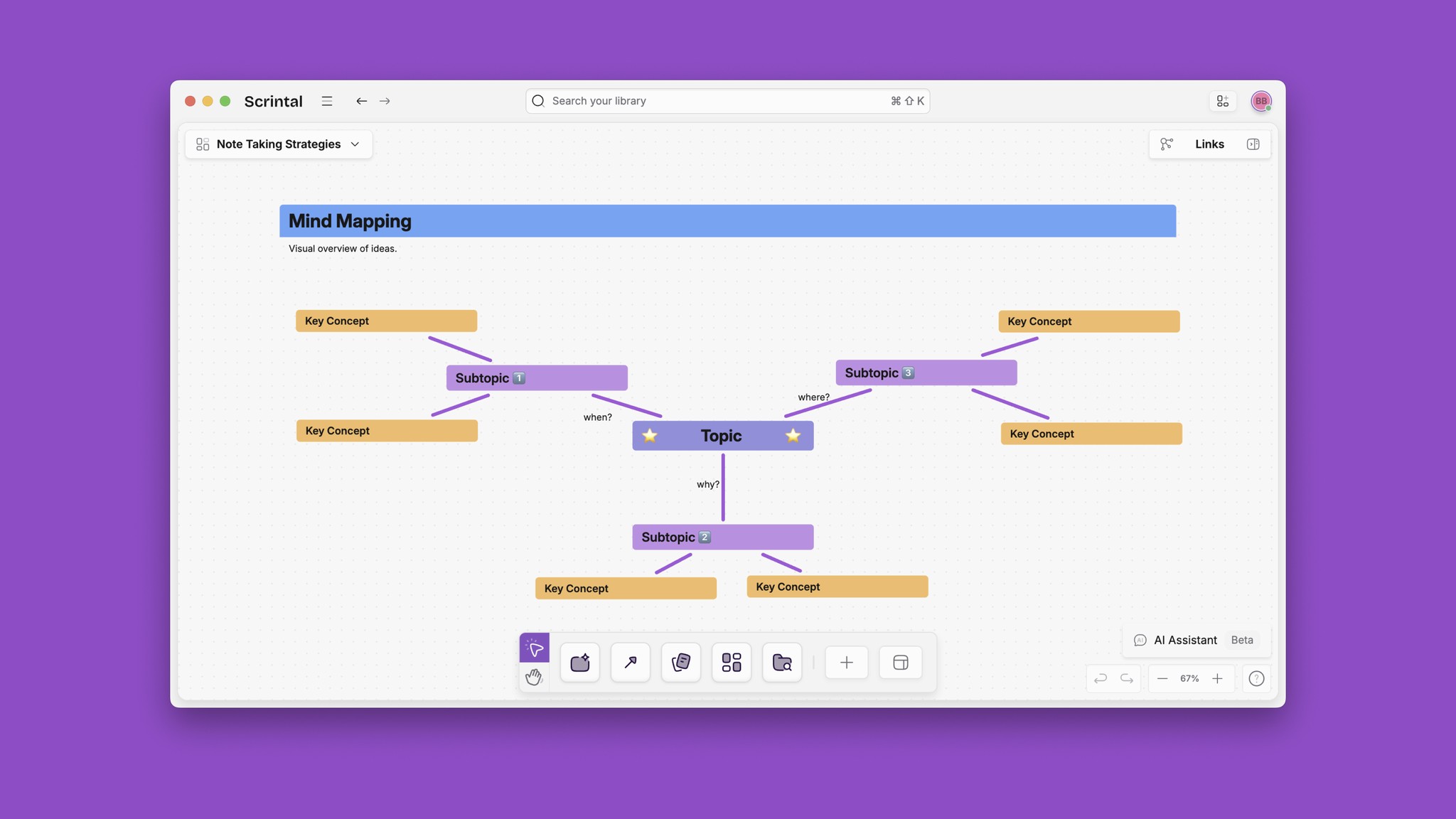The height and width of the screenshot is (819, 1456).
Task: Open the AI Assistant panel
Action: tap(1184, 640)
